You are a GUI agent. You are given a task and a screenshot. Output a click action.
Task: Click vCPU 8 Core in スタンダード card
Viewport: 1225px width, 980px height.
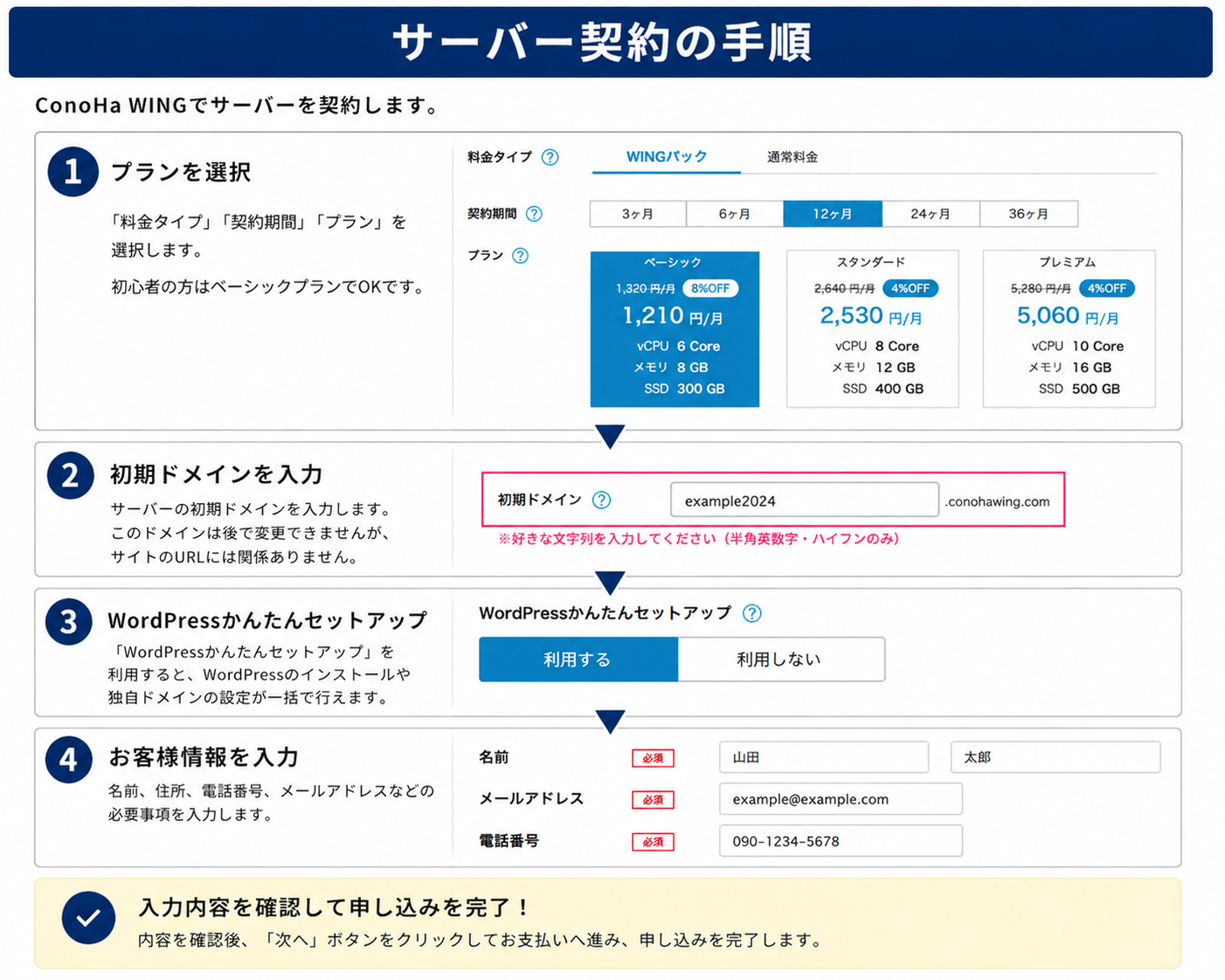pyautogui.click(x=877, y=346)
